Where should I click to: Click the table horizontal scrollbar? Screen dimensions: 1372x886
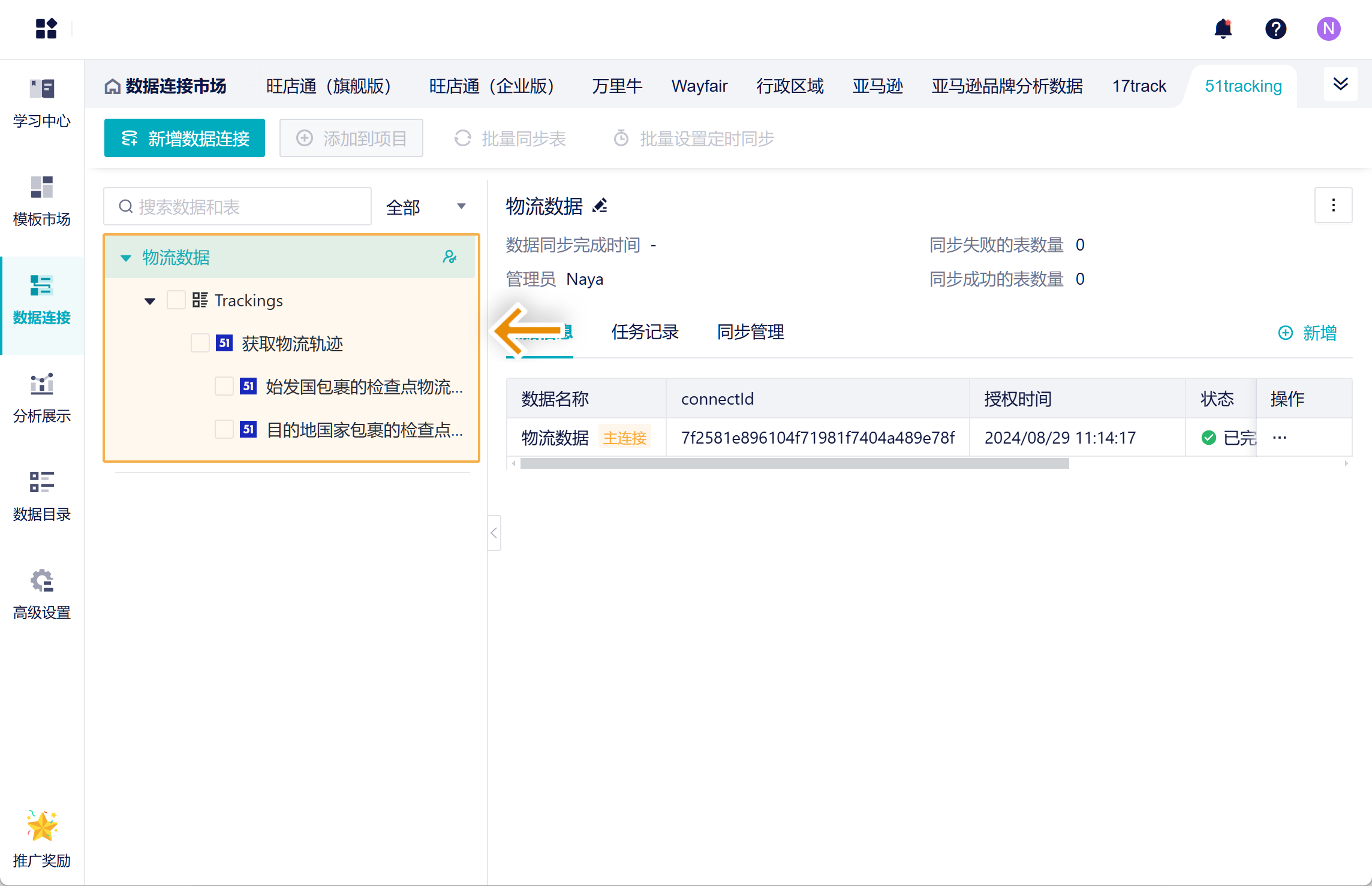[x=794, y=463]
